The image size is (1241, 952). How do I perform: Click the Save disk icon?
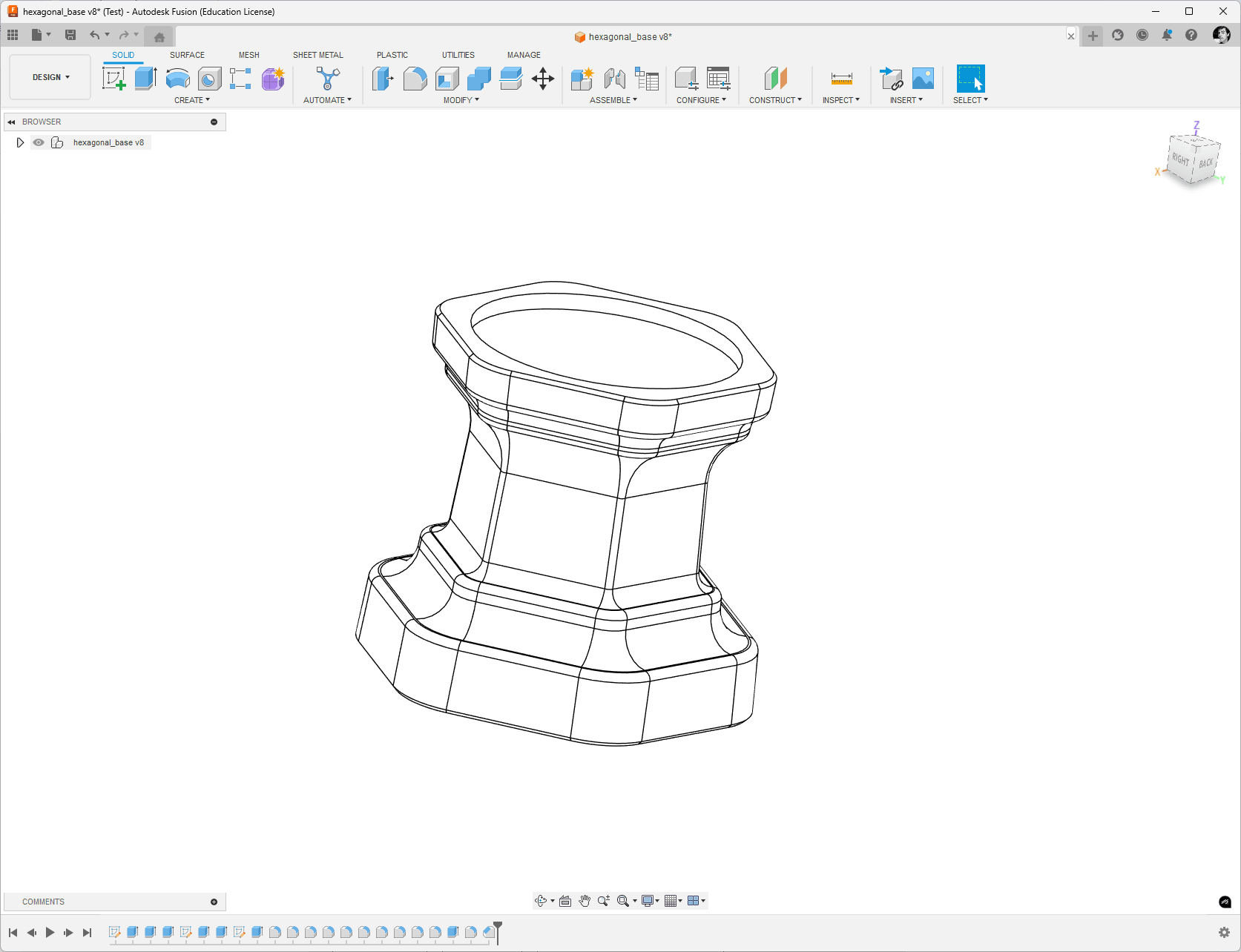click(70, 35)
